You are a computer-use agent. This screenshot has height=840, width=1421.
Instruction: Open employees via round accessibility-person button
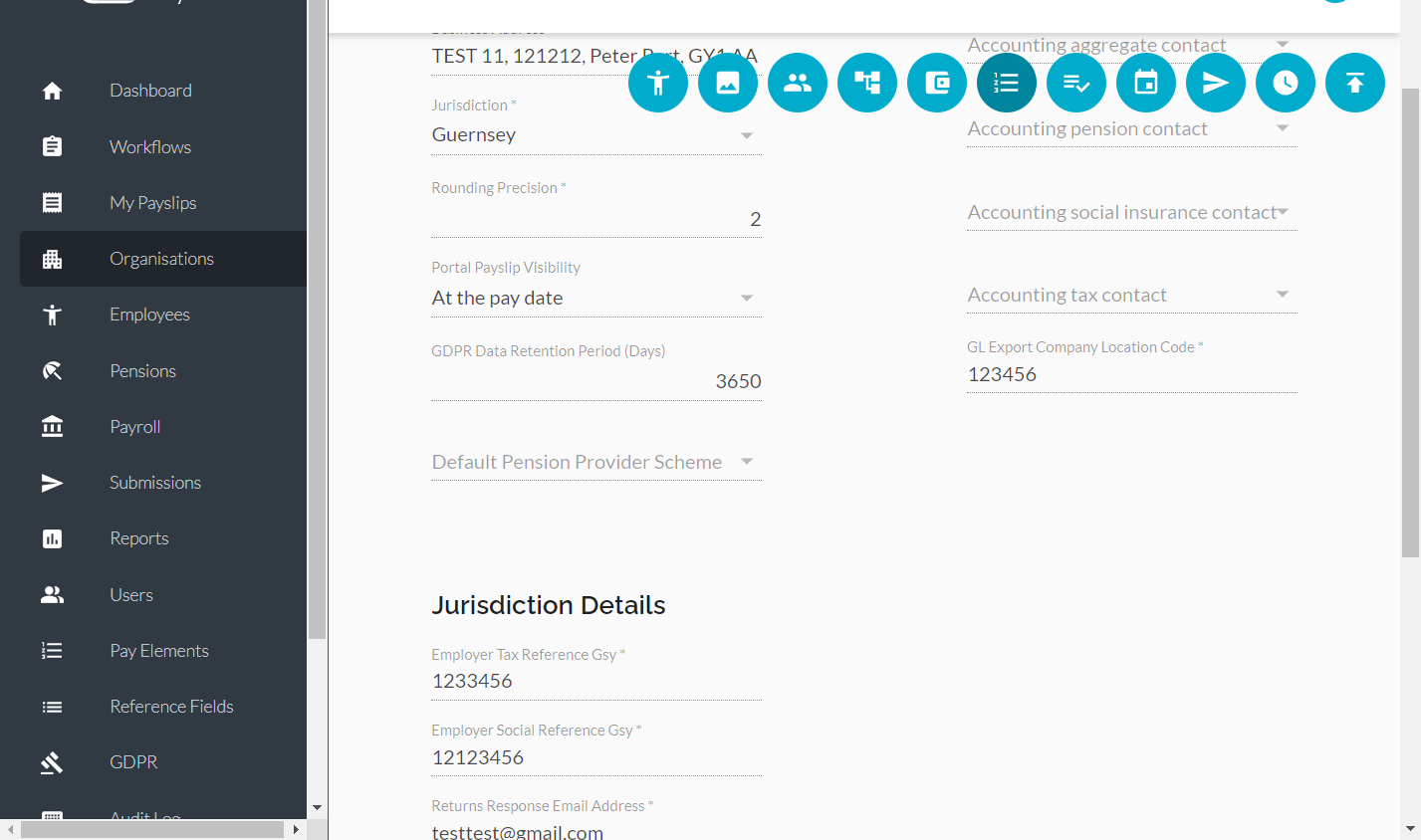(658, 83)
